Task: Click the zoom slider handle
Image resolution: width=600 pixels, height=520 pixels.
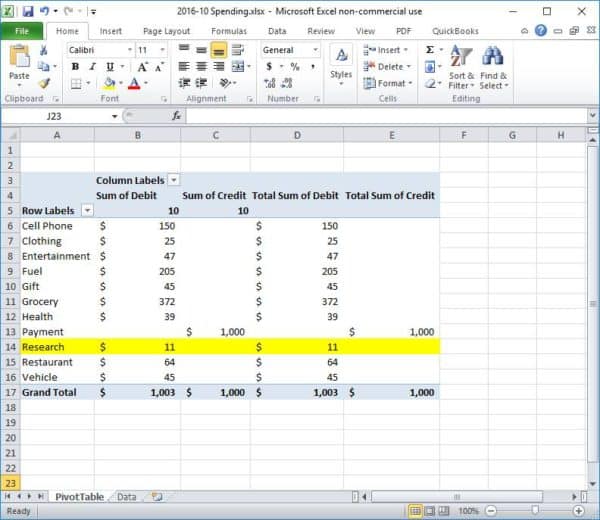Action: (x=535, y=510)
